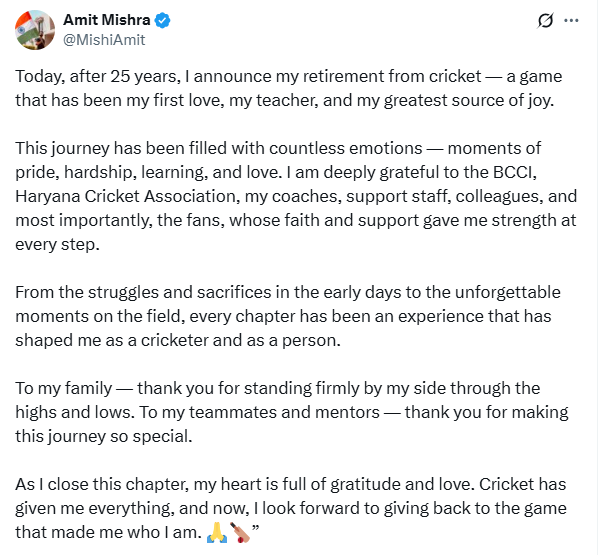This screenshot has width=598, height=555.
Task: Click the paragraph starting 'This journey has been'
Action: (x=296, y=196)
